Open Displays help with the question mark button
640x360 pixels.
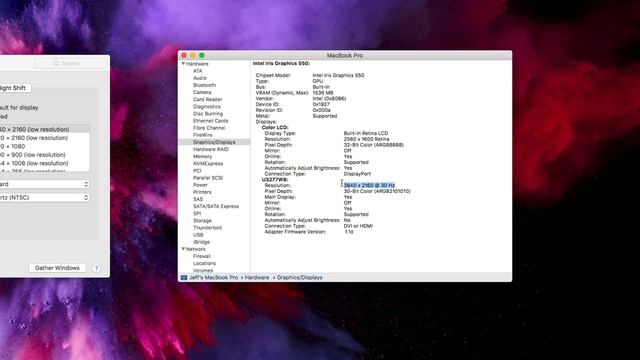coord(96,268)
